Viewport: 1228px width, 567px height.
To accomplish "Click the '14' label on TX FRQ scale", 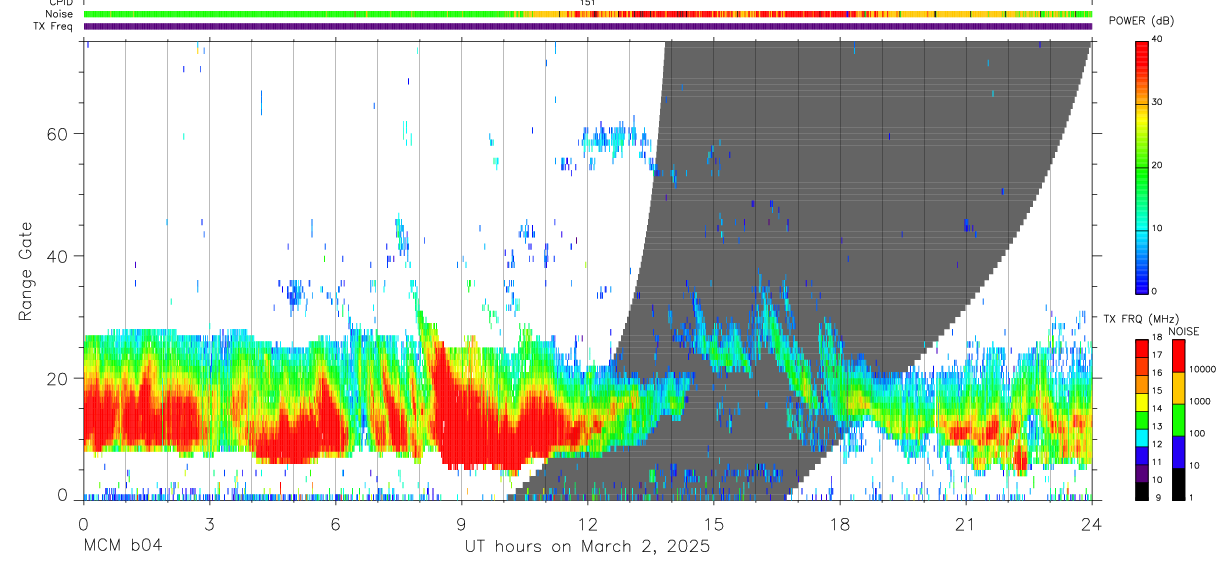I will pyautogui.click(x=1157, y=408).
